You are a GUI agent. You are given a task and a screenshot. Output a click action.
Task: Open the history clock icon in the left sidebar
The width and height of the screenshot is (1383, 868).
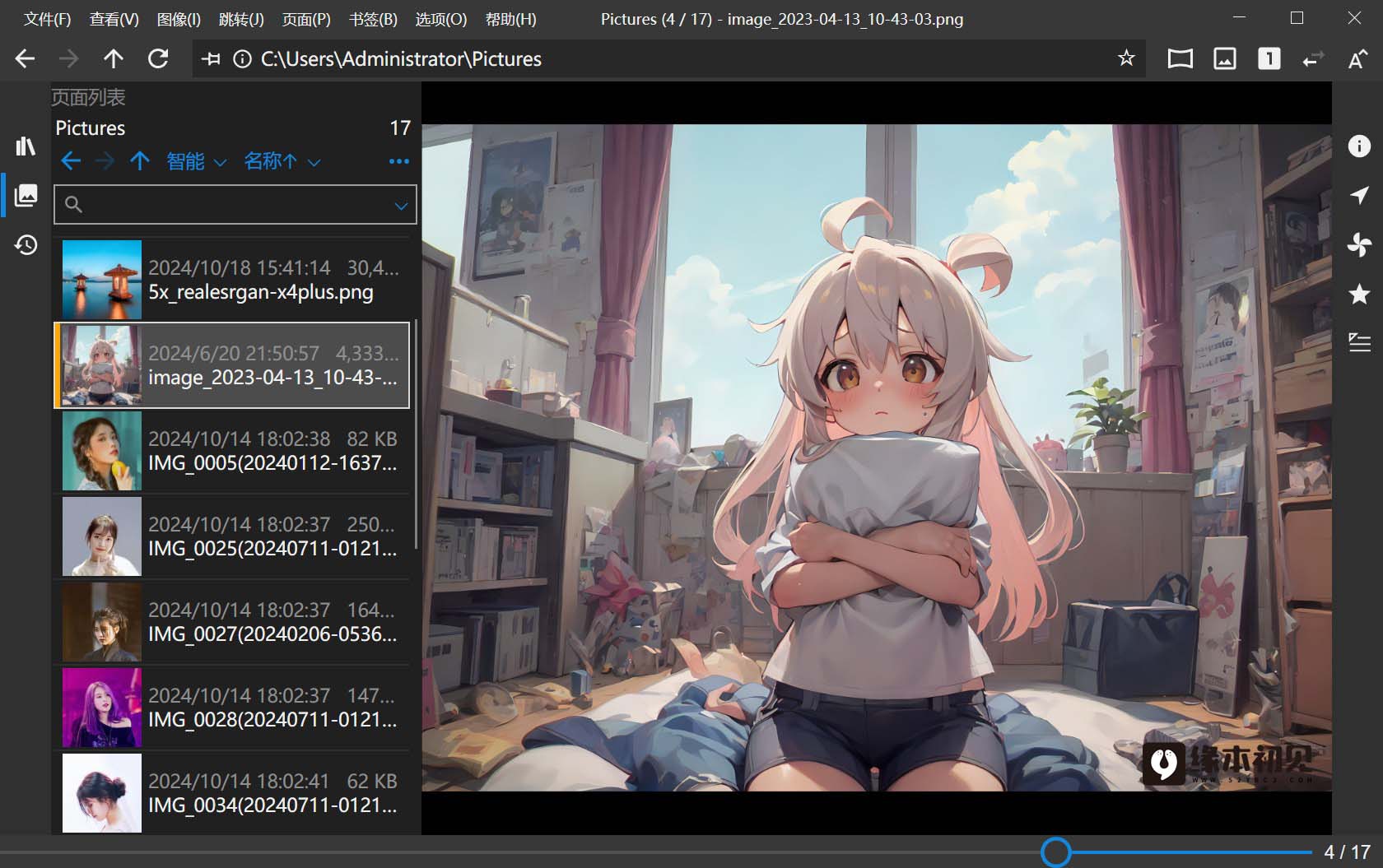pyautogui.click(x=26, y=244)
